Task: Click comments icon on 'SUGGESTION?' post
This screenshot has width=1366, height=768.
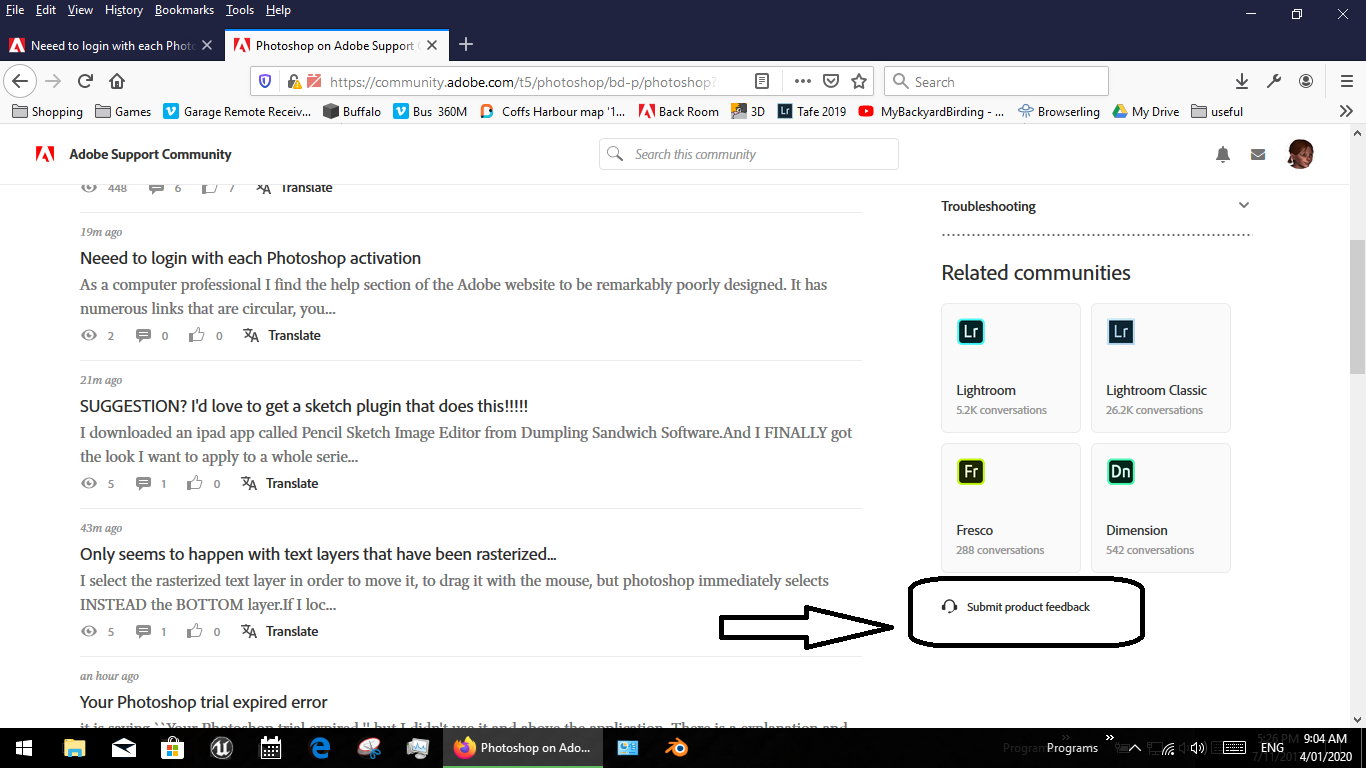Action: (x=143, y=483)
